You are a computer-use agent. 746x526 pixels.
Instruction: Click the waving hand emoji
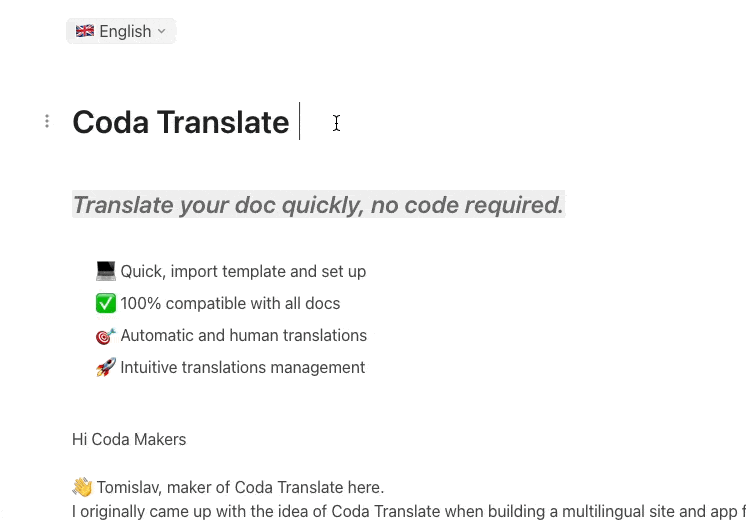click(x=82, y=487)
